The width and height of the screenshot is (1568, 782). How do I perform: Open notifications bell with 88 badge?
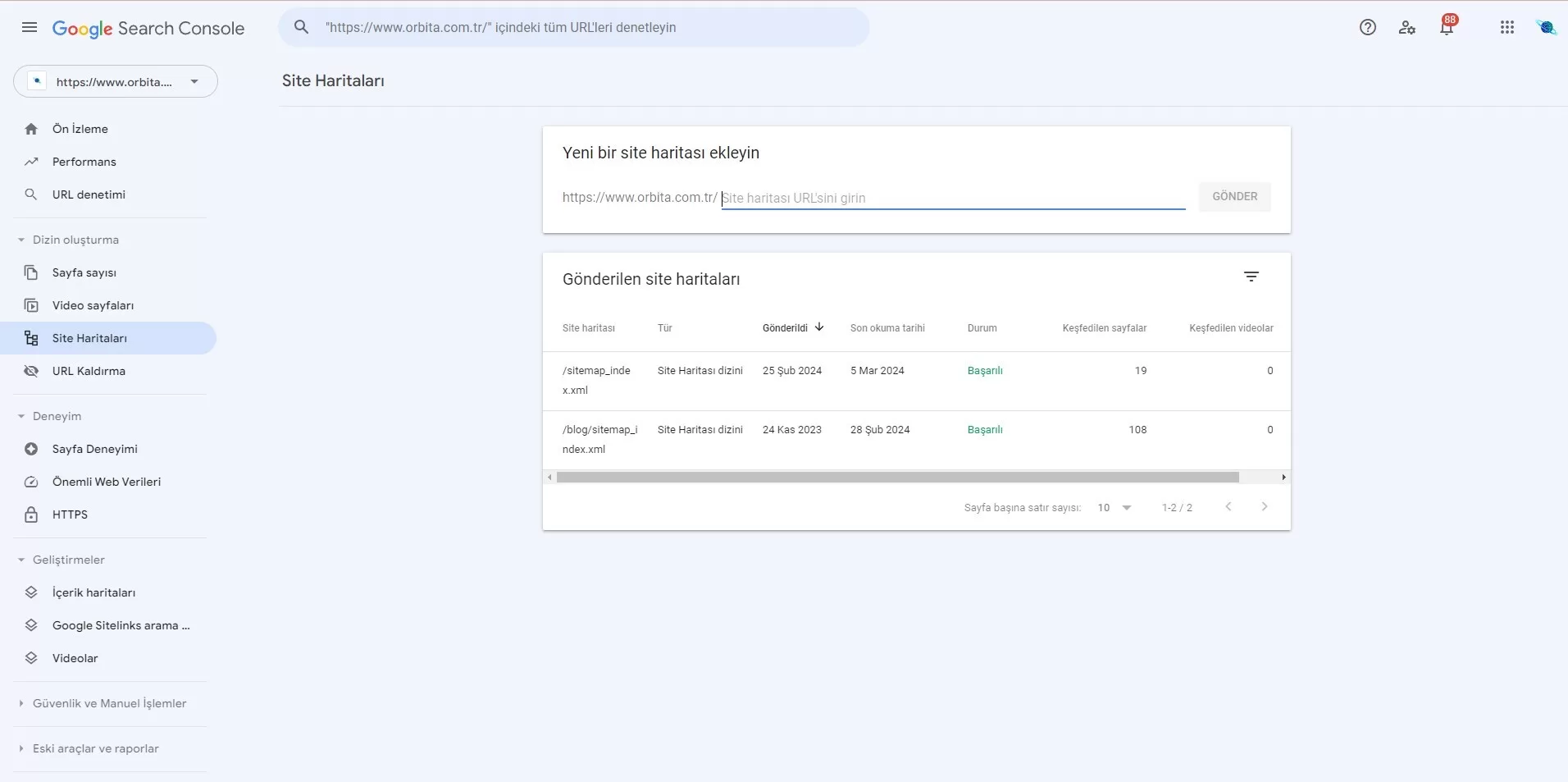tap(1447, 25)
